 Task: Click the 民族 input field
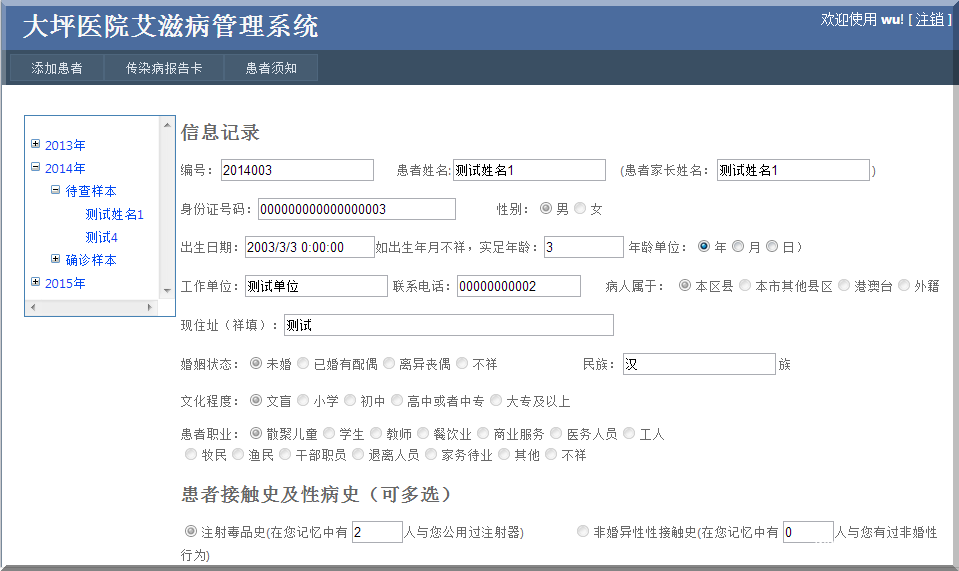[699, 364]
